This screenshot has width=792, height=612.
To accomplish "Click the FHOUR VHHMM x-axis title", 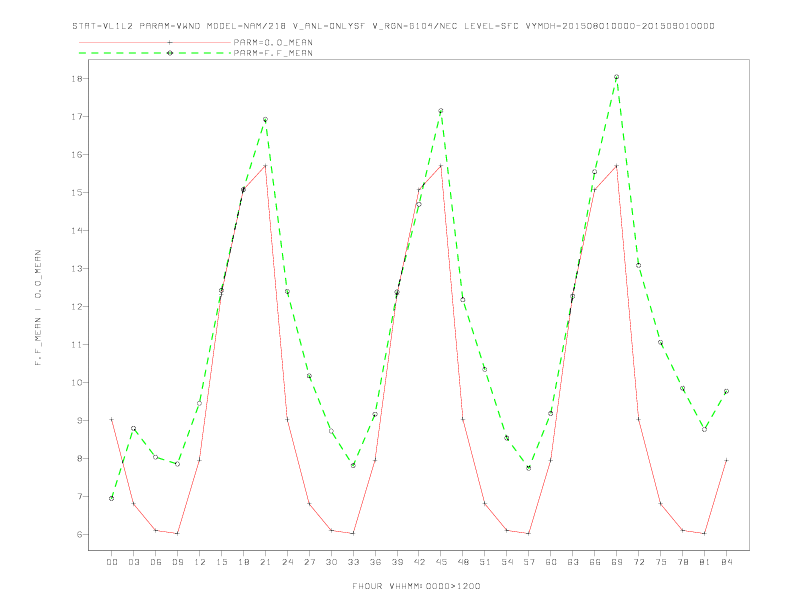I will click(416, 586).
